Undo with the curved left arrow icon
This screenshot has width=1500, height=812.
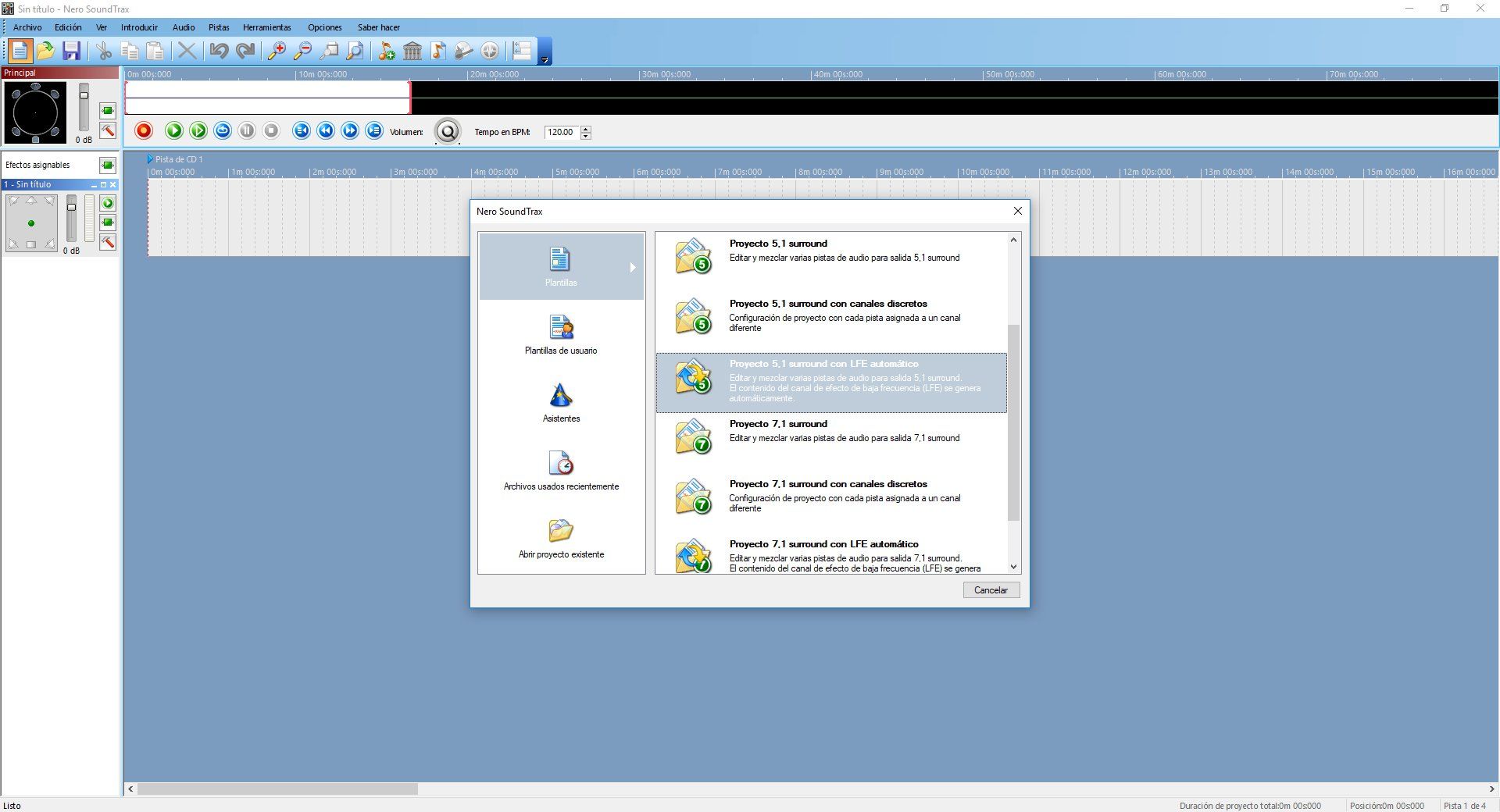(219, 52)
